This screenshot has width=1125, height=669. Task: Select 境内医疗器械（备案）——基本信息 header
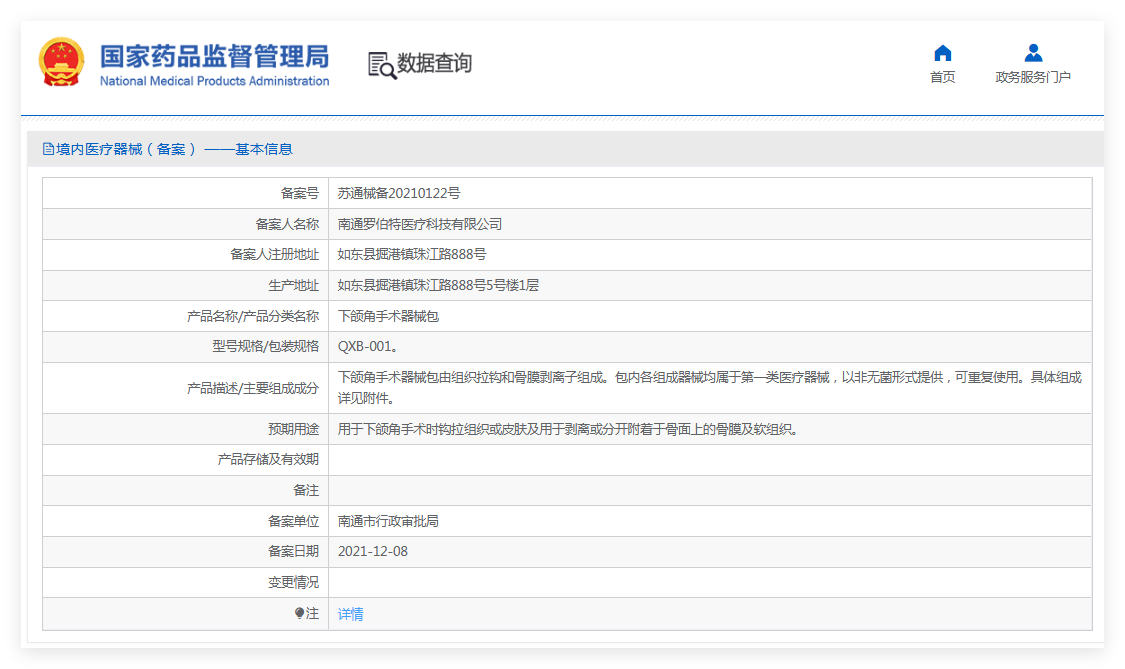pyautogui.click(x=174, y=149)
